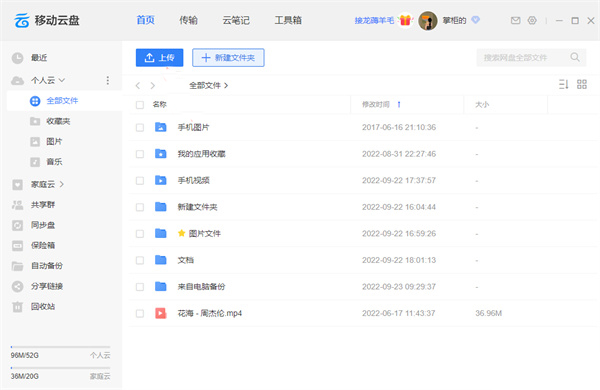
Task: Check the 我的应用收藏 row checkbox
Action: tap(140, 154)
